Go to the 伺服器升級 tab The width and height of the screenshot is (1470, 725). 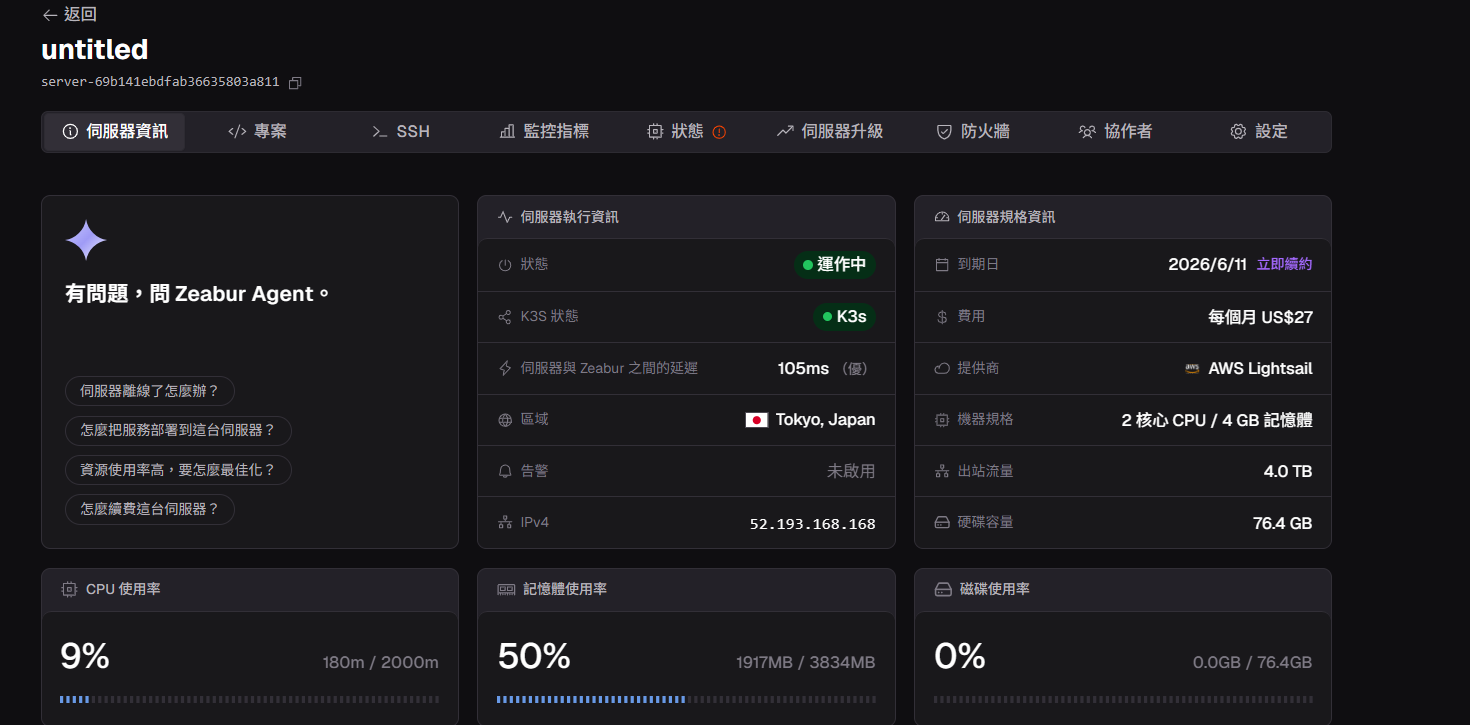830,132
